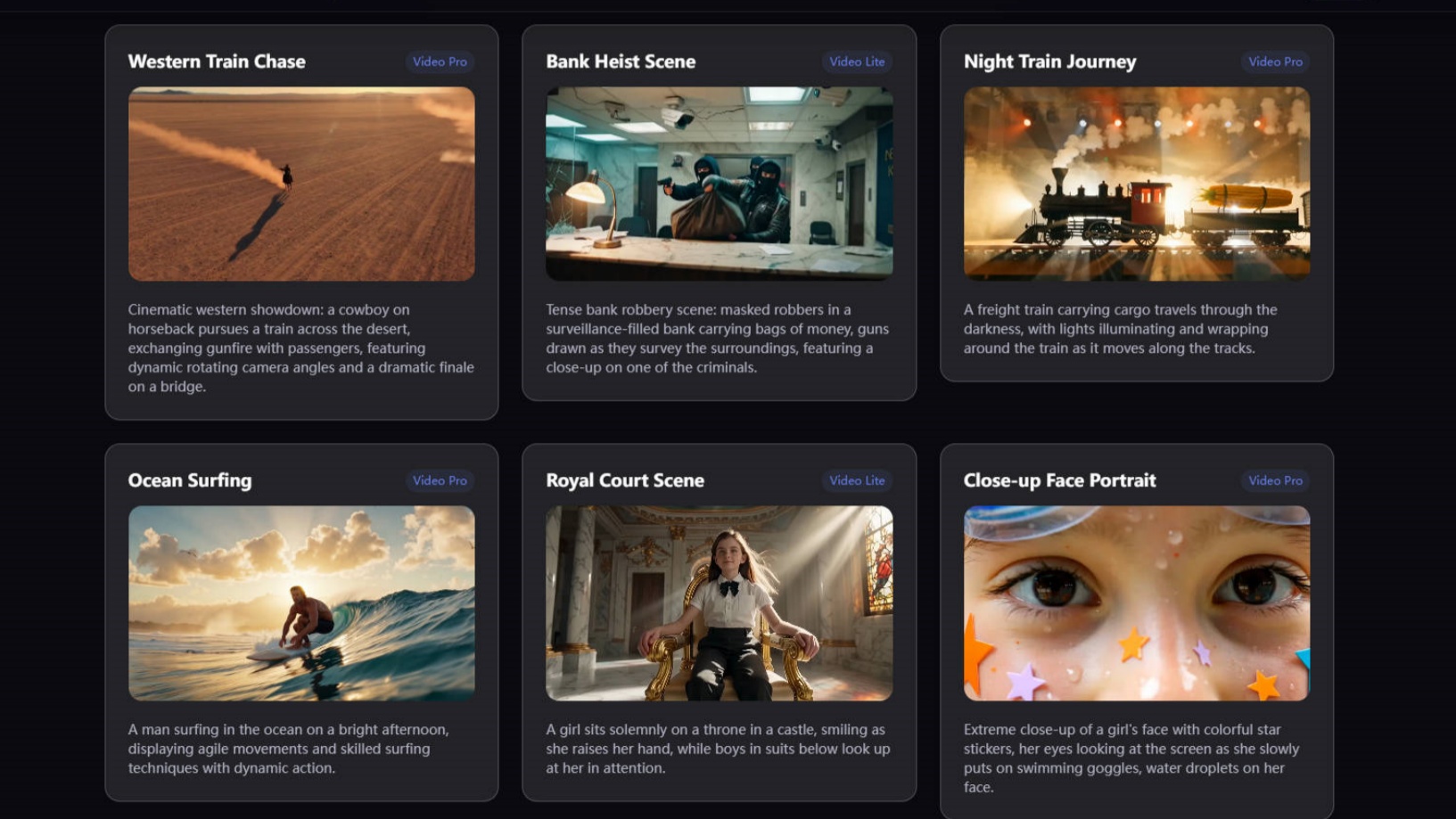
Task: Click Video Pro badge on Western Train Chase
Action: click(x=440, y=61)
